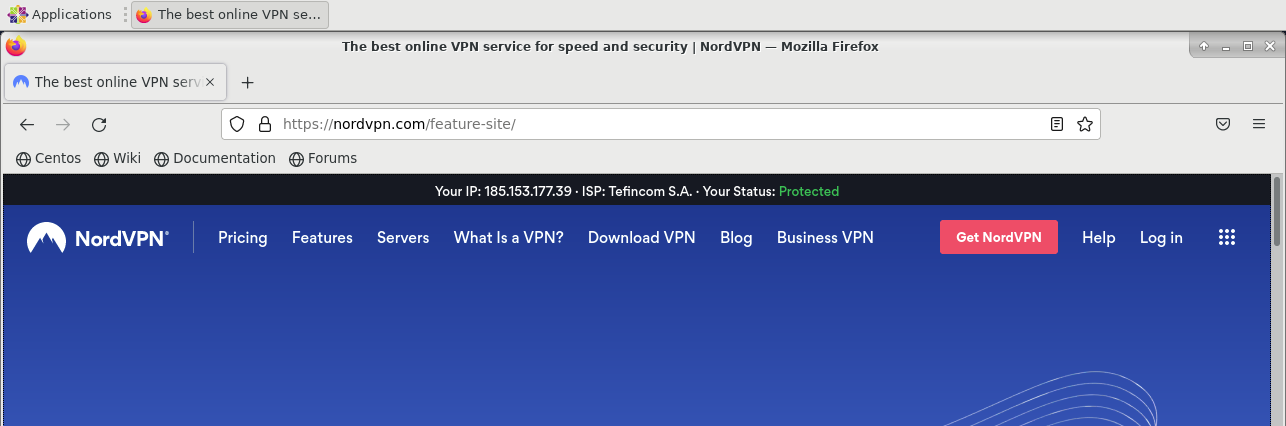Viewport: 1286px width, 426px height.
Task: Close the NordVPN browser tab
Action: tap(210, 82)
